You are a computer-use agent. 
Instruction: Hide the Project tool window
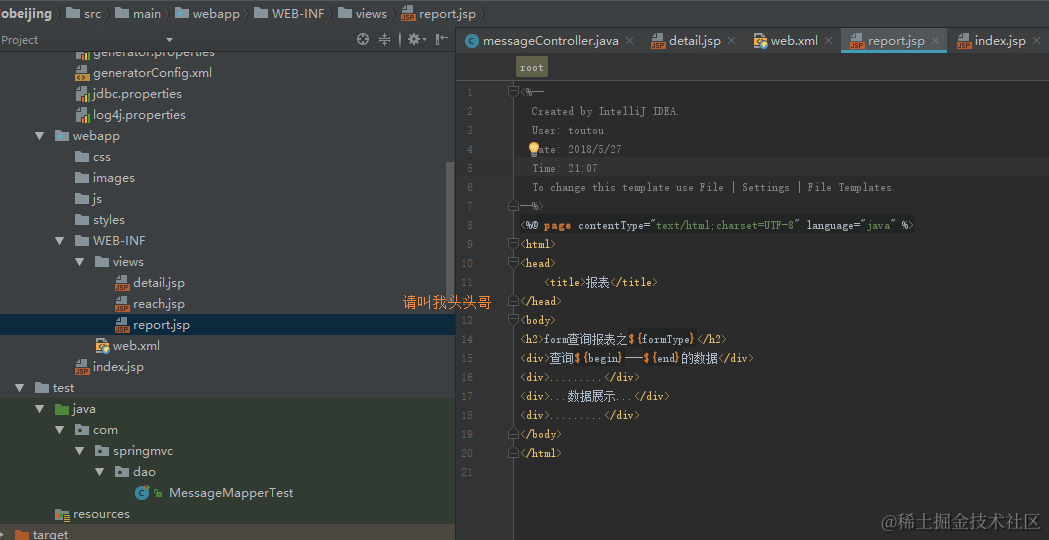point(442,39)
